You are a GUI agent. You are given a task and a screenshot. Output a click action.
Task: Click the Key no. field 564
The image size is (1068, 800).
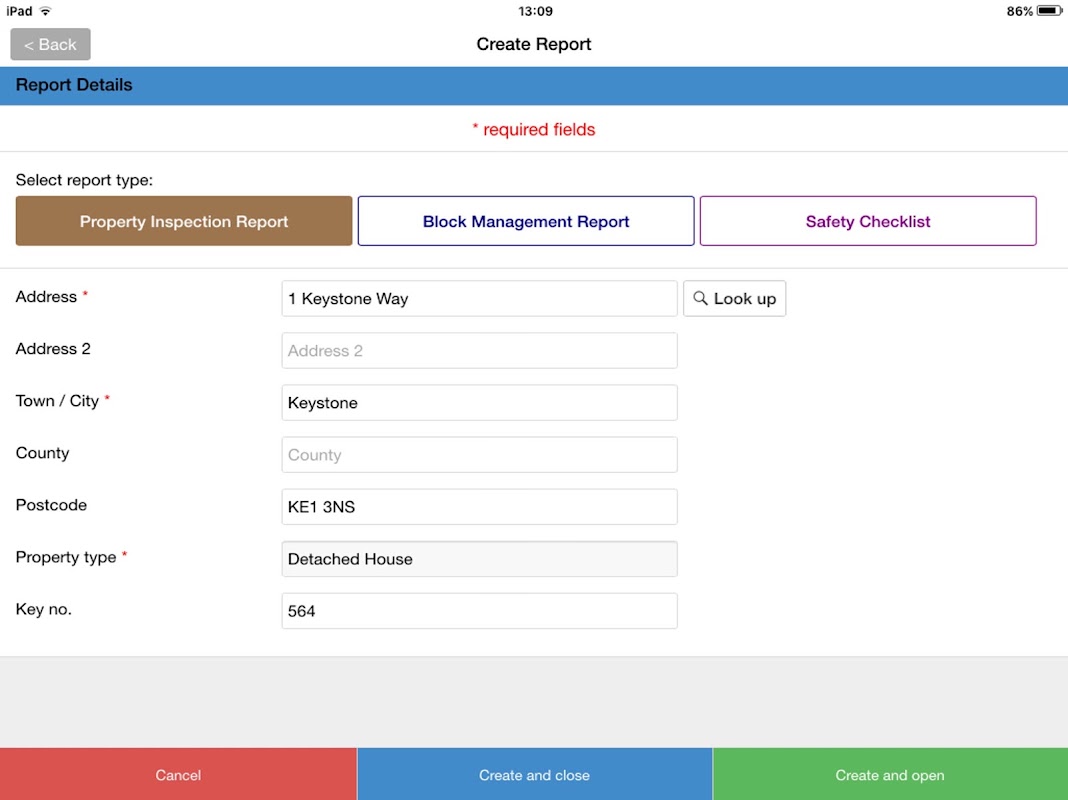[480, 611]
